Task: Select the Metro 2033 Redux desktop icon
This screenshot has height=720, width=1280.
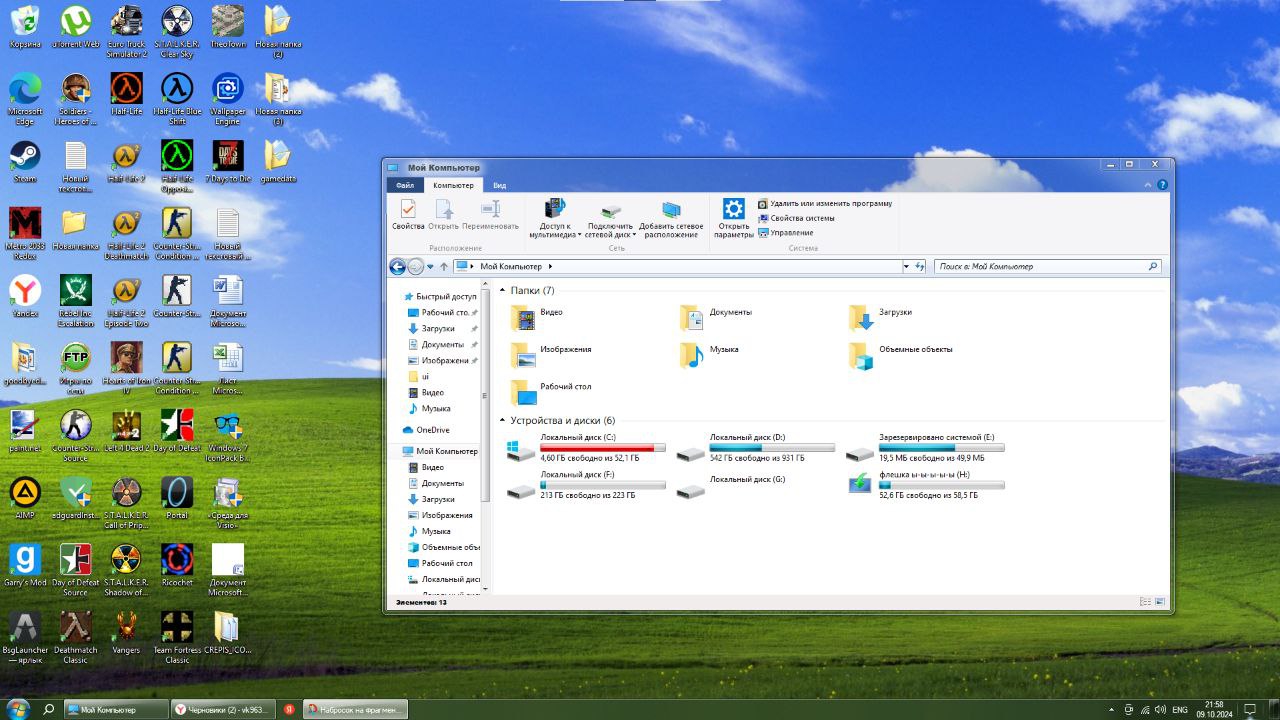Action: [25, 234]
